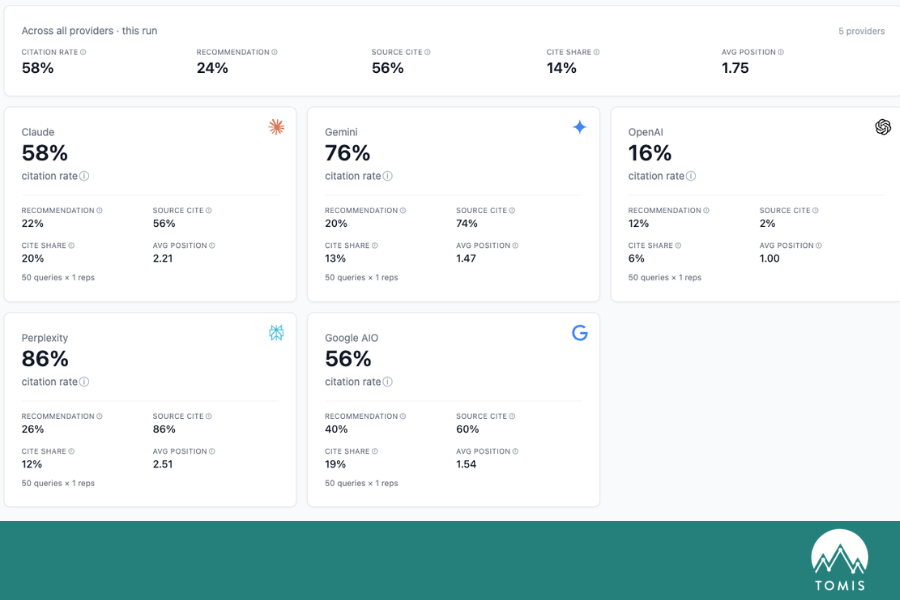Click the 16% OpenAI citation rate value
This screenshot has height=600, width=900.
click(650, 153)
